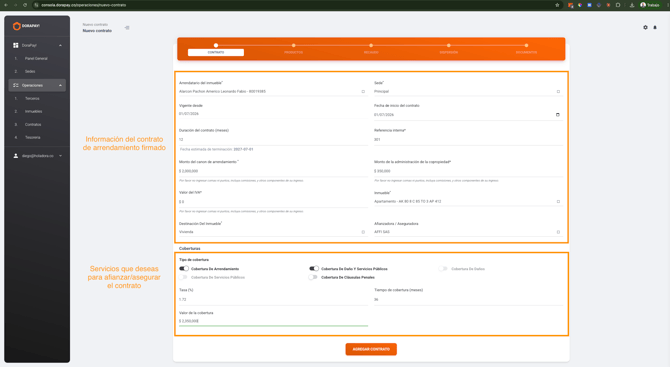This screenshot has height=367, width=670.
Task: Click the user avatar icon in sidebar
Action: (x=16, y=156)
